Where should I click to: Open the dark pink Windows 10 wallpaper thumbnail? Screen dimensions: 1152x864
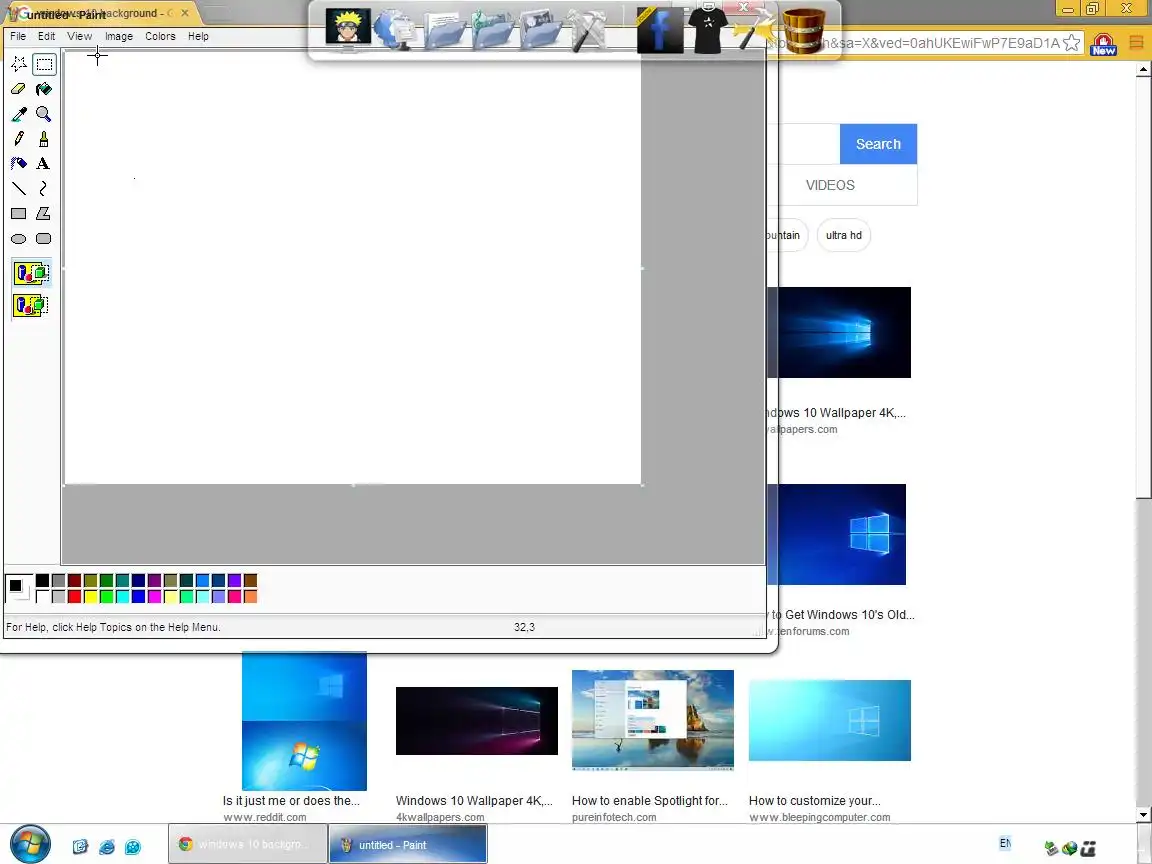(x=477, y=721)
